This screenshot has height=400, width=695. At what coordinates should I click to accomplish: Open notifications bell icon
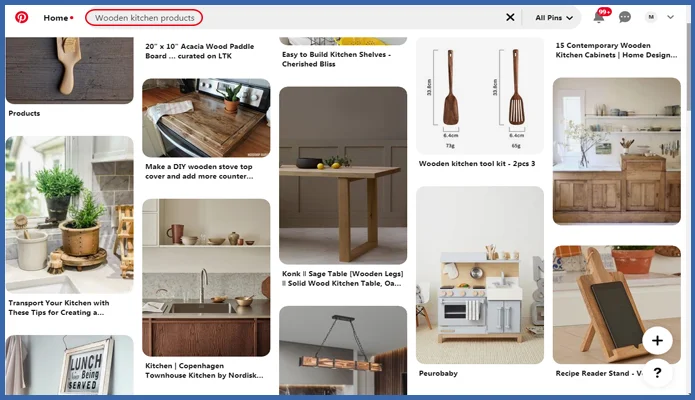click(599, 17)
